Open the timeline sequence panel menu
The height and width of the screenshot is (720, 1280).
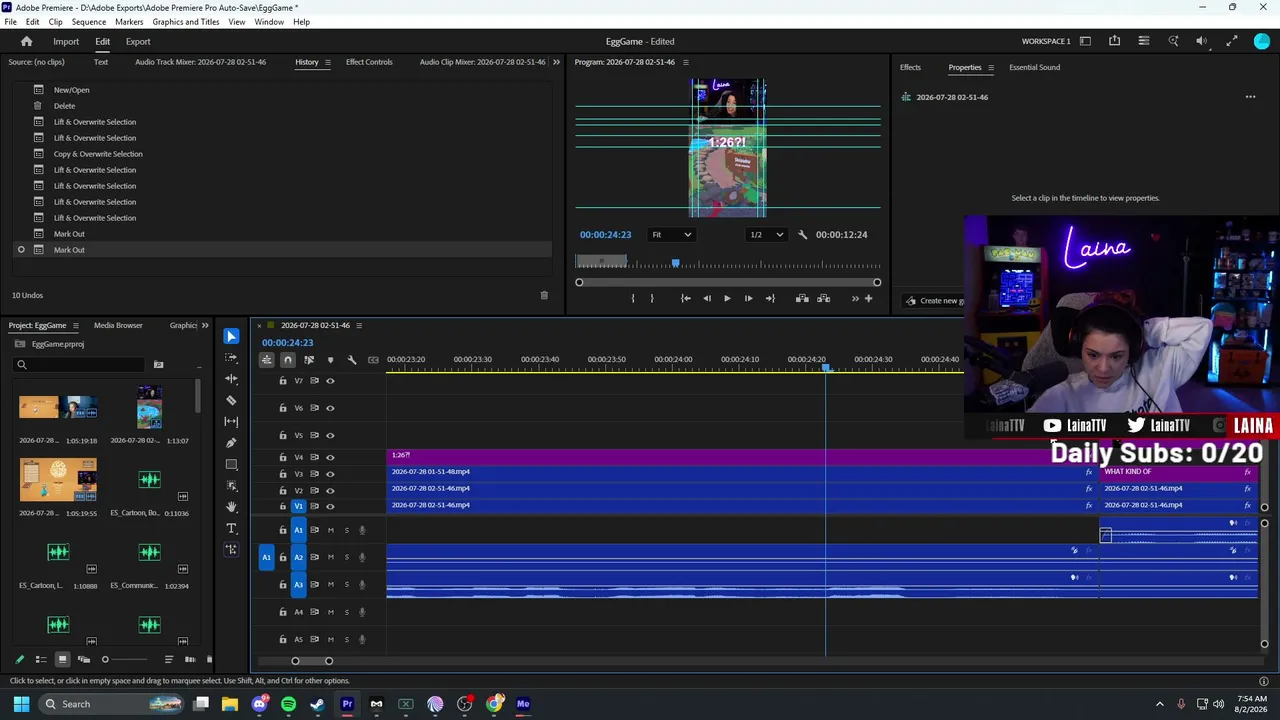[x=359, y=325]
